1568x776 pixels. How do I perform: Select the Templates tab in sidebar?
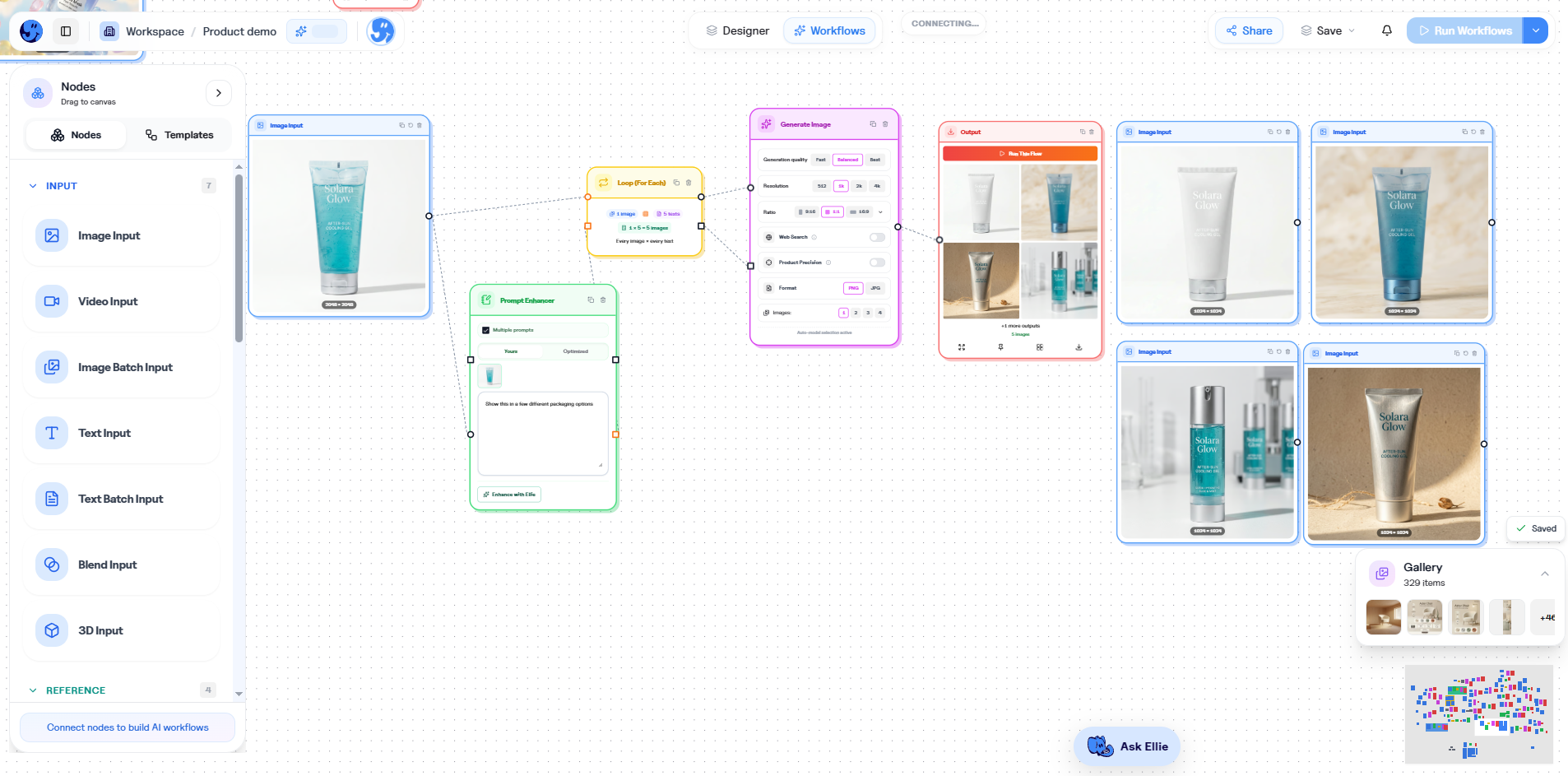click(x=179, y=135)
